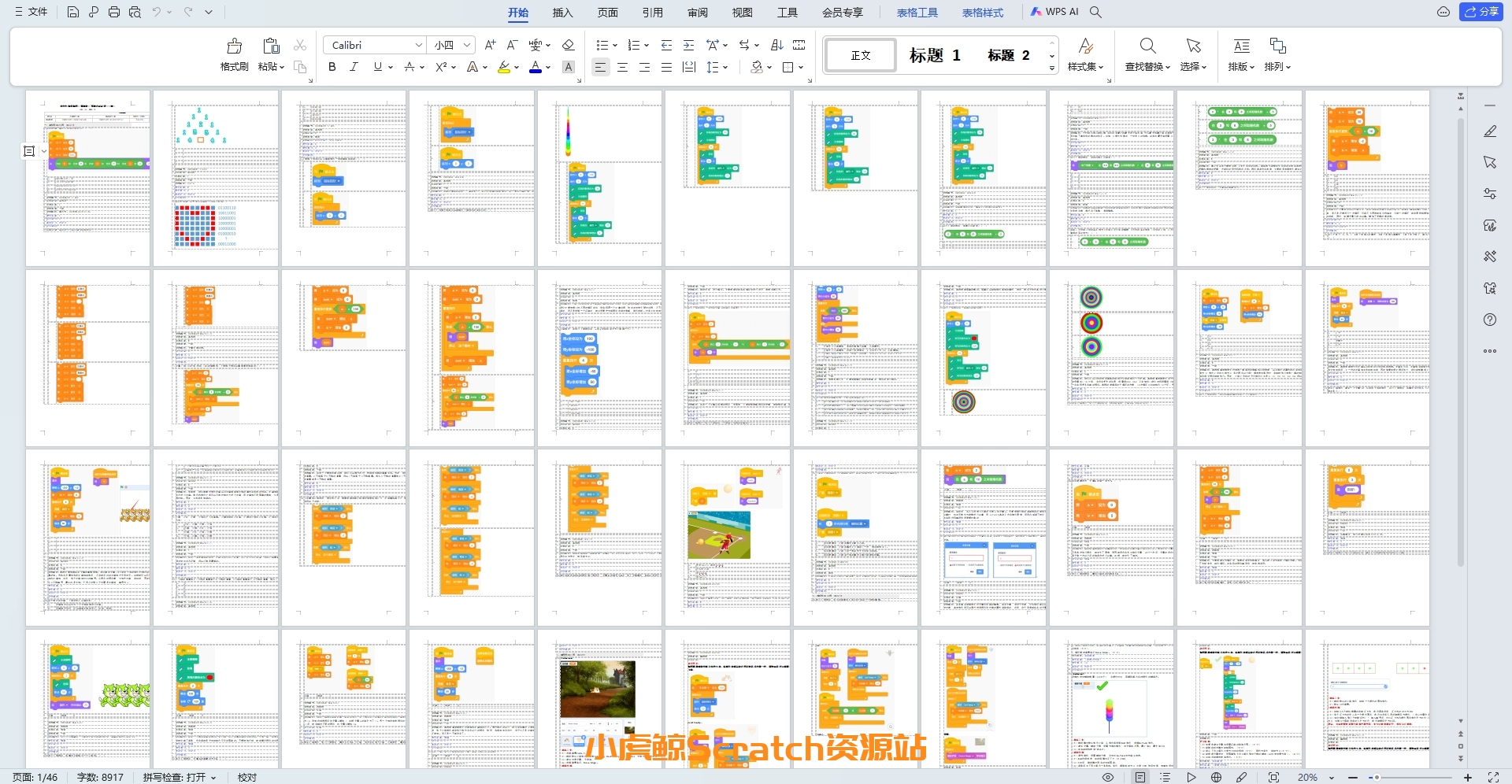The height and width of the screenshot is (784, 1512).
Task: Toggle bold formatting
Action: tap(332, 67)
